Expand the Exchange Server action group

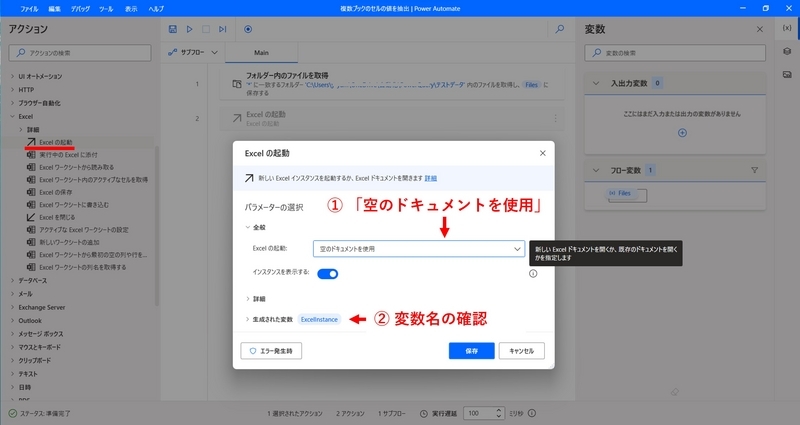(13, 308)
